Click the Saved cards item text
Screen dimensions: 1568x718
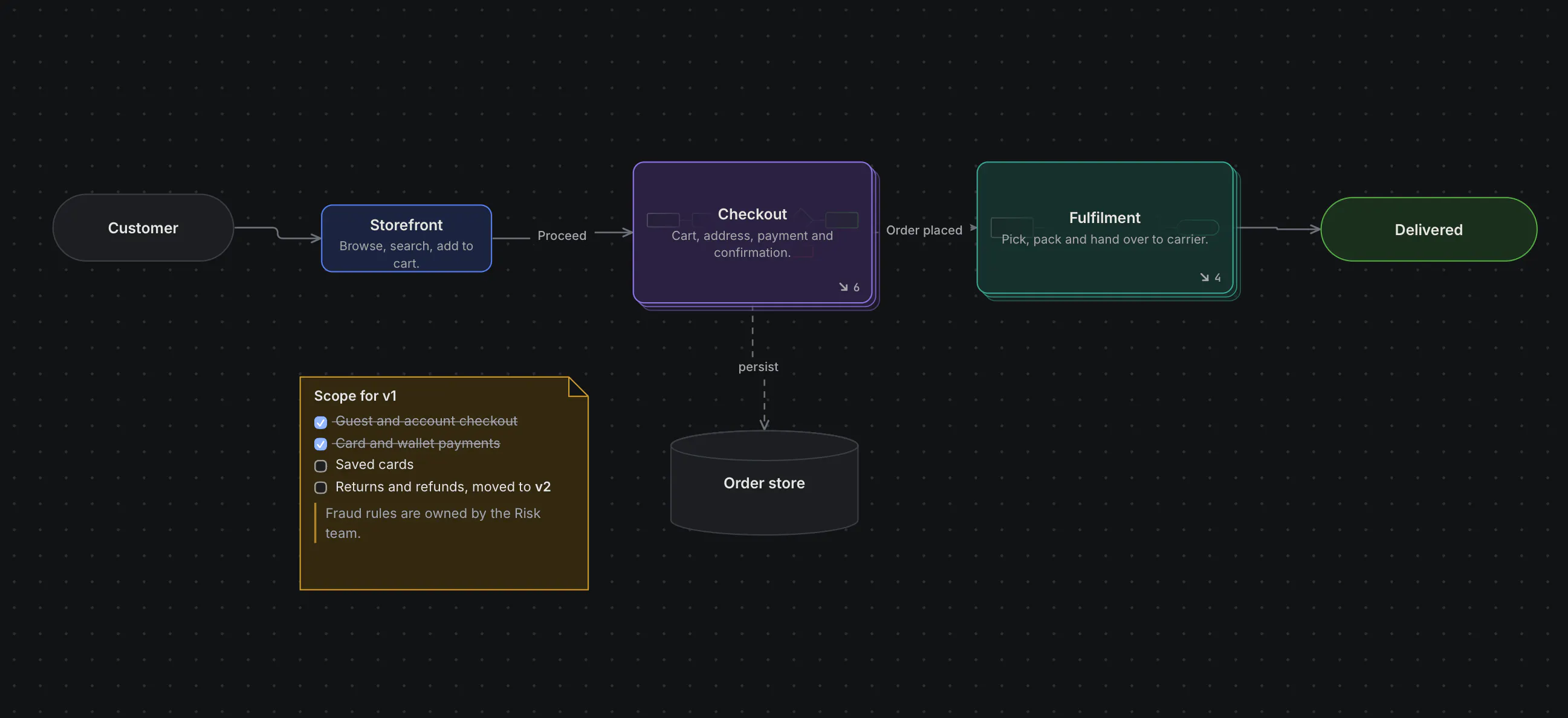point(374,464)
